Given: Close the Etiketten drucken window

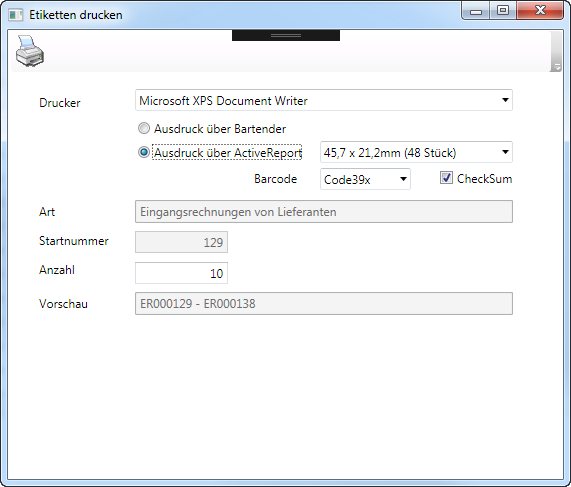Looking at the screenshot, I should (x=540, y=10).
